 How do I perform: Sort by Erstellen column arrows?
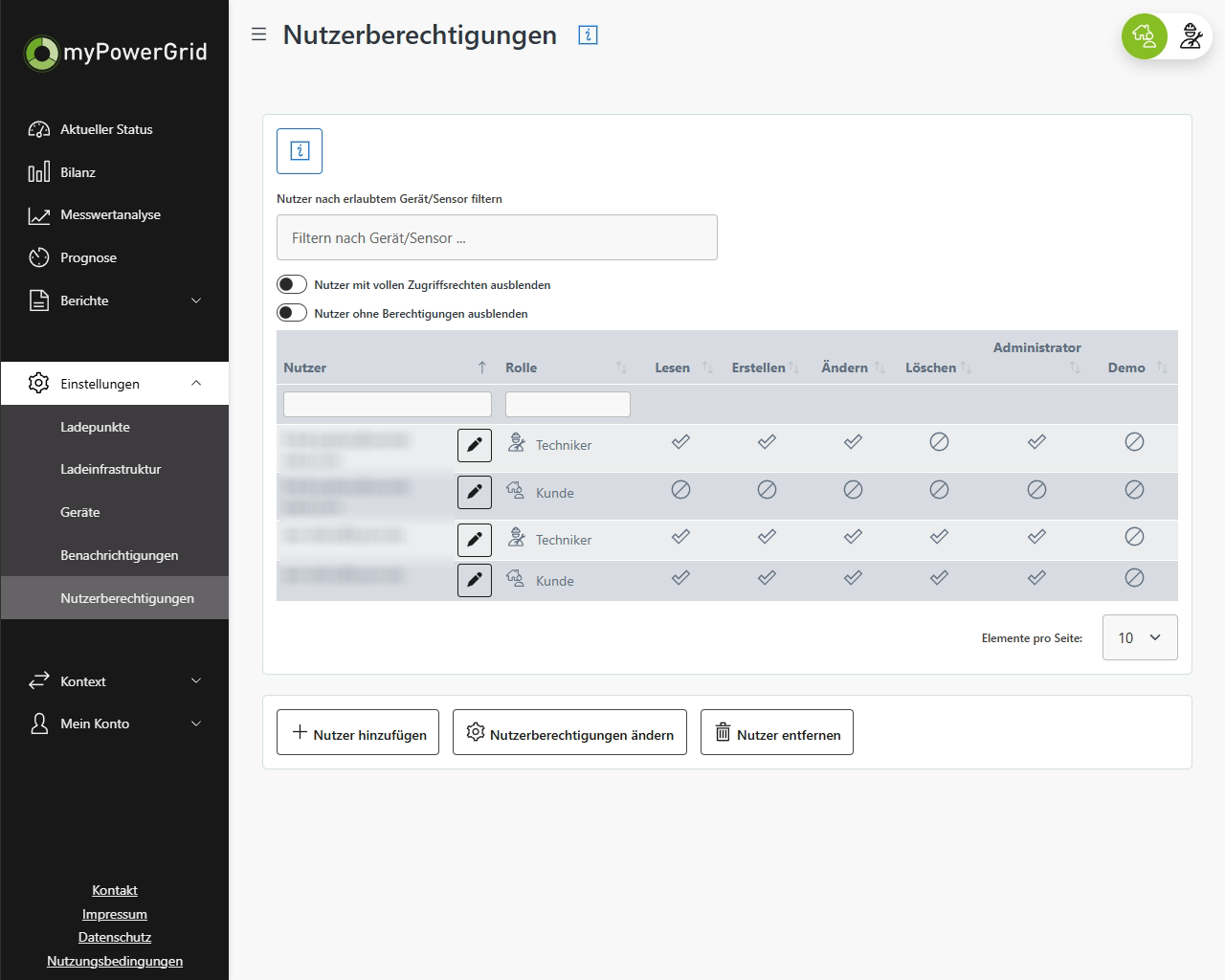(x=793, y=367)
